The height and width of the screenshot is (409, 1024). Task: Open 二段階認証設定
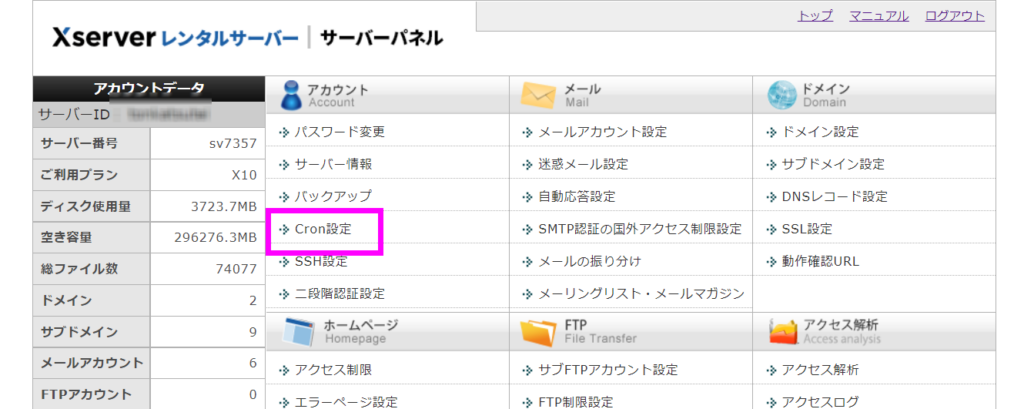click(339, 294)
